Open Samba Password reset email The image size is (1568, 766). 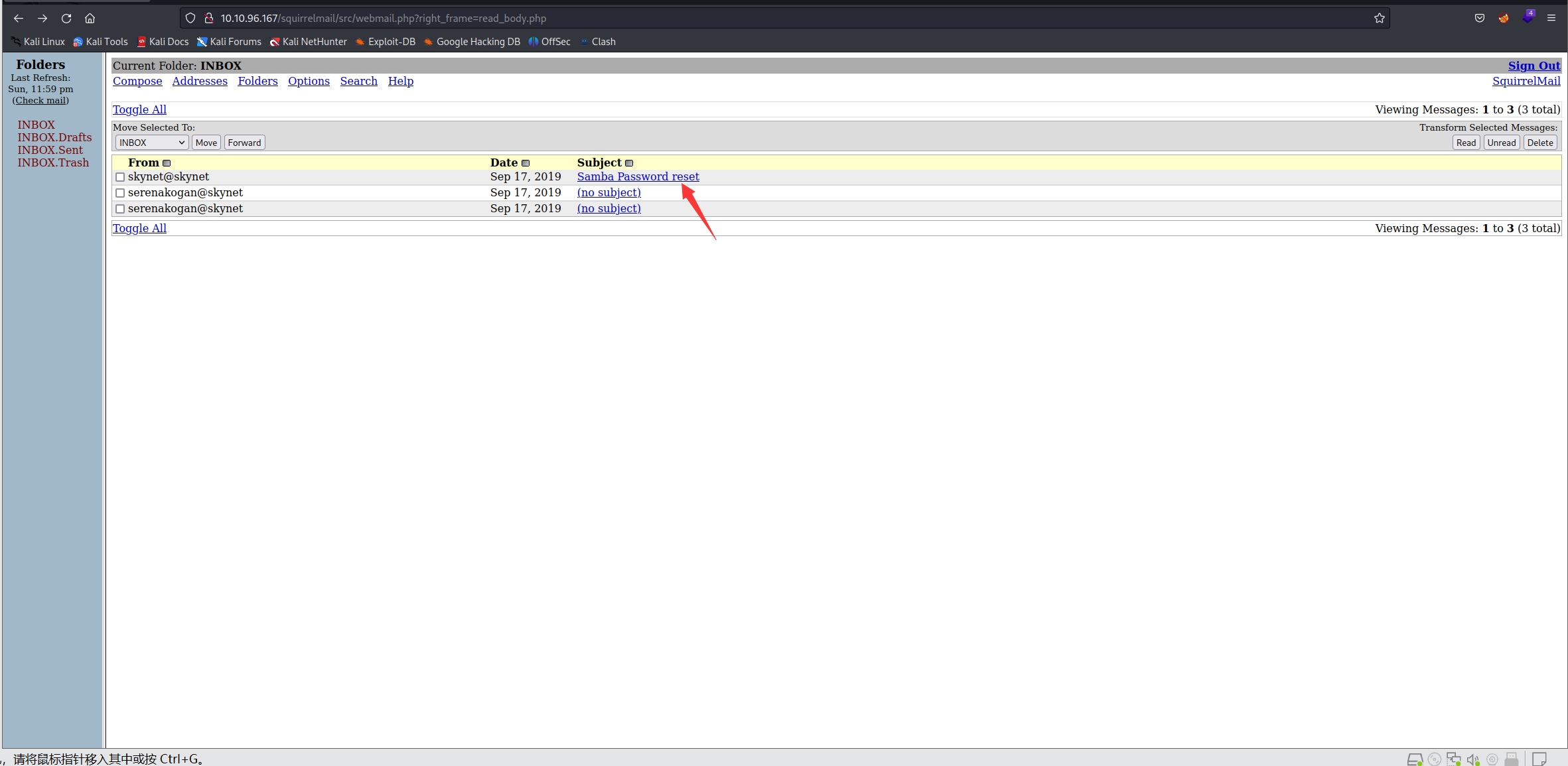coord(638,176)
